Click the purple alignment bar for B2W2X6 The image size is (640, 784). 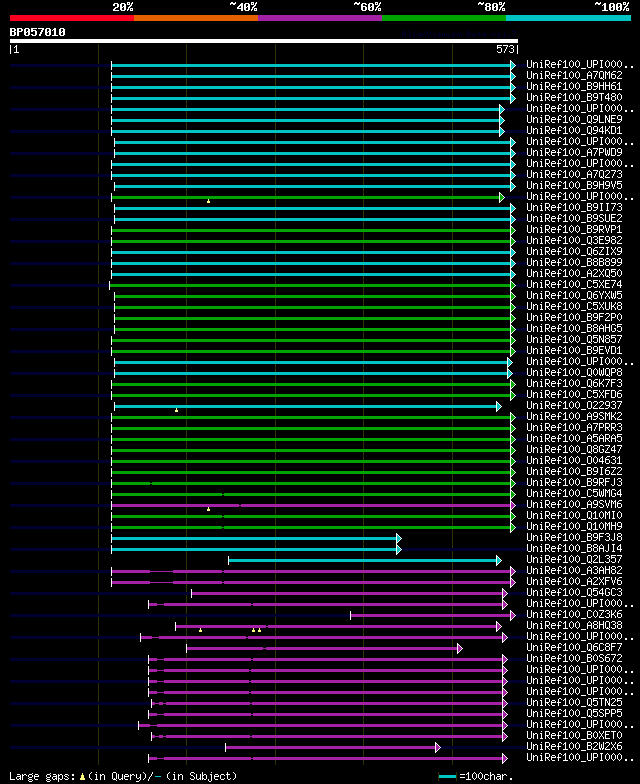[333, 748]
